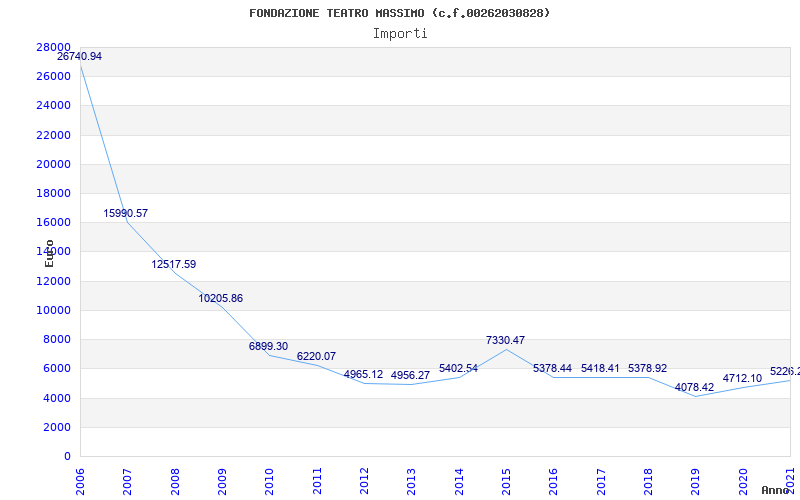
Task: Click the 22000 y-axis tick label
Action: [x=53, y=135]
